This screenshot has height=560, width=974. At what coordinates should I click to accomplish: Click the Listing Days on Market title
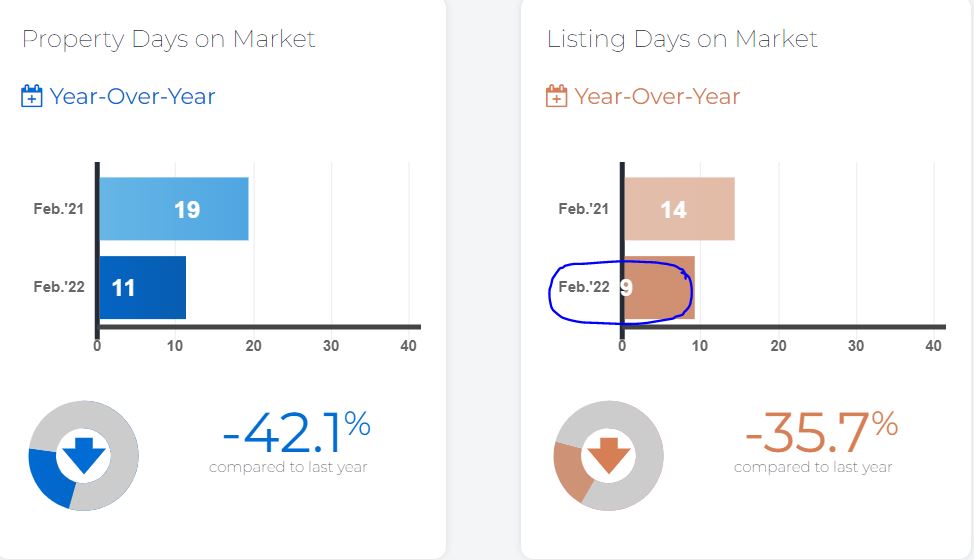(682, 39)
